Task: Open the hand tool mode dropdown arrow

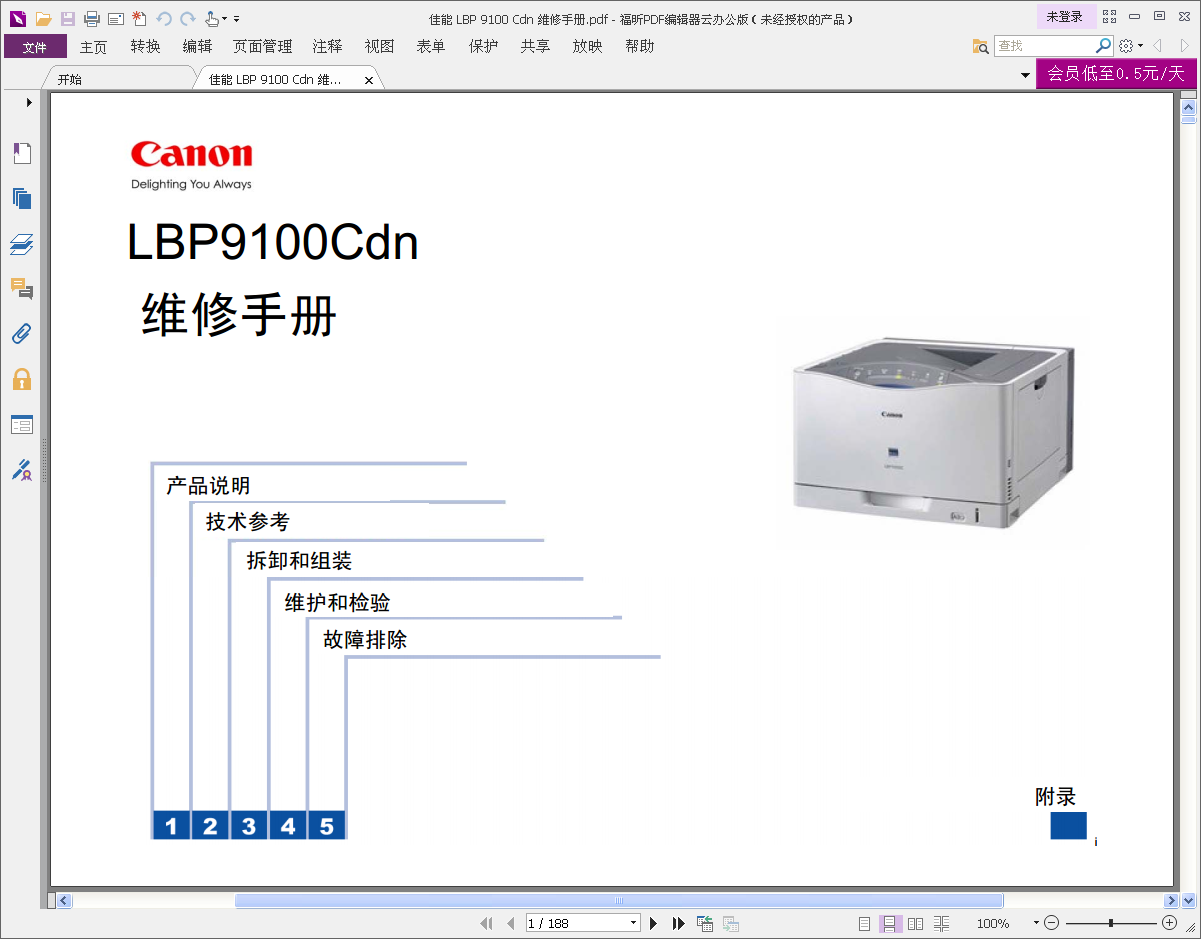Action: [x=224, y=19]
